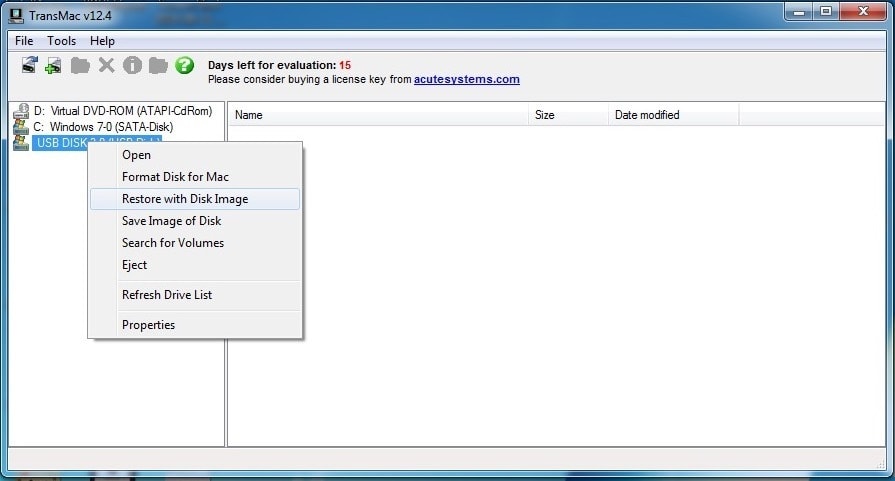Choose Restore with Disk Image
This screenshot has width=895, height=481.
pos(185,199)
